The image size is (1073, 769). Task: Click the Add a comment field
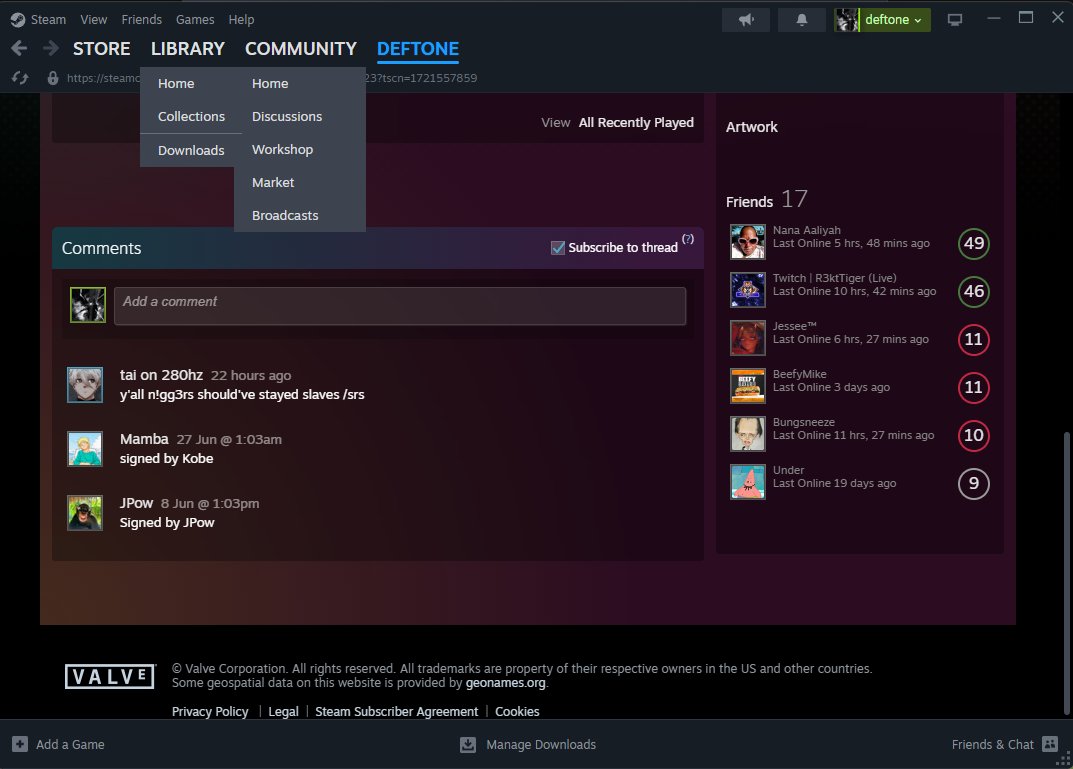tap(400, 306)
